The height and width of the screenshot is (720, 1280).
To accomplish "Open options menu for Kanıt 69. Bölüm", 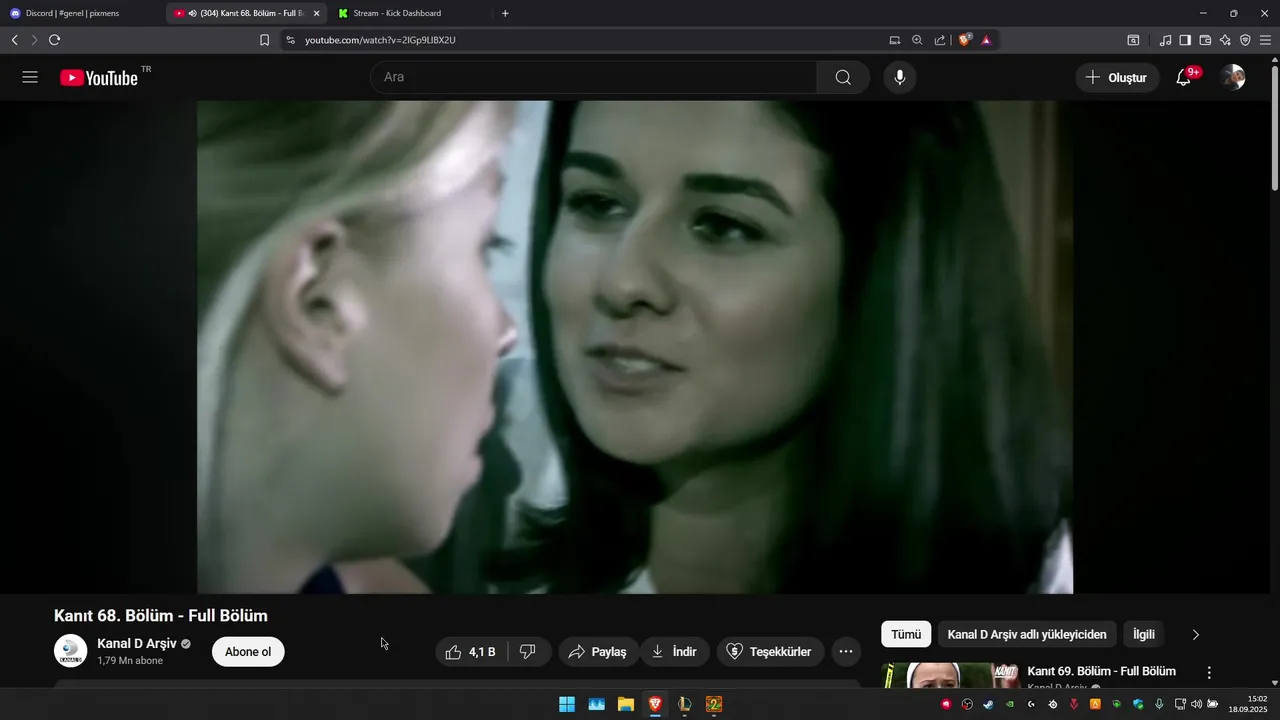I will pos(1209,673).
